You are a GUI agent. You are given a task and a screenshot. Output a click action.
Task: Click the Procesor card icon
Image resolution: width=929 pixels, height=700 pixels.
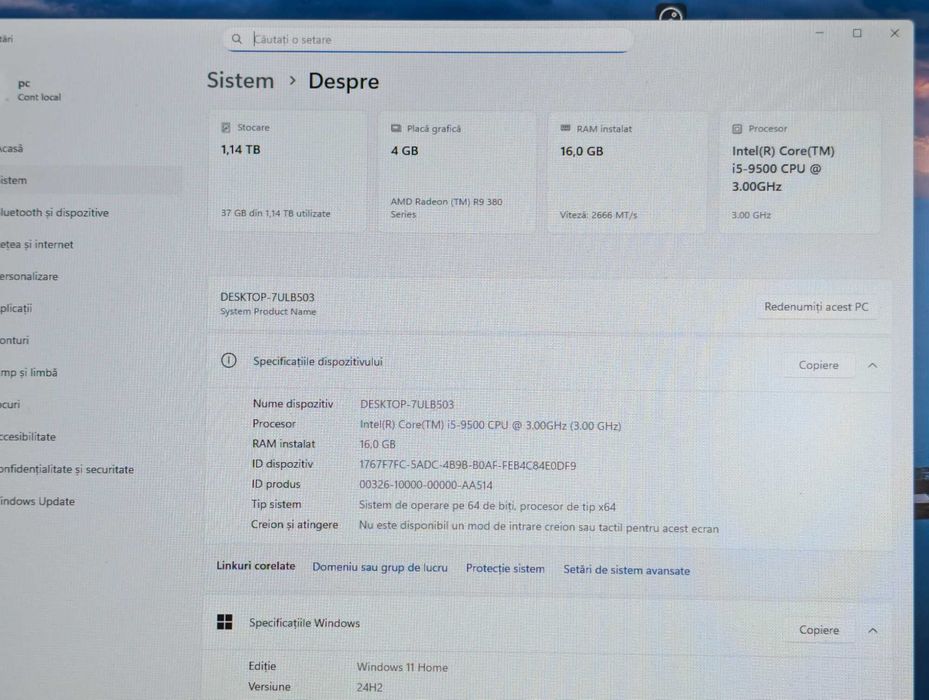pos(737,129)
